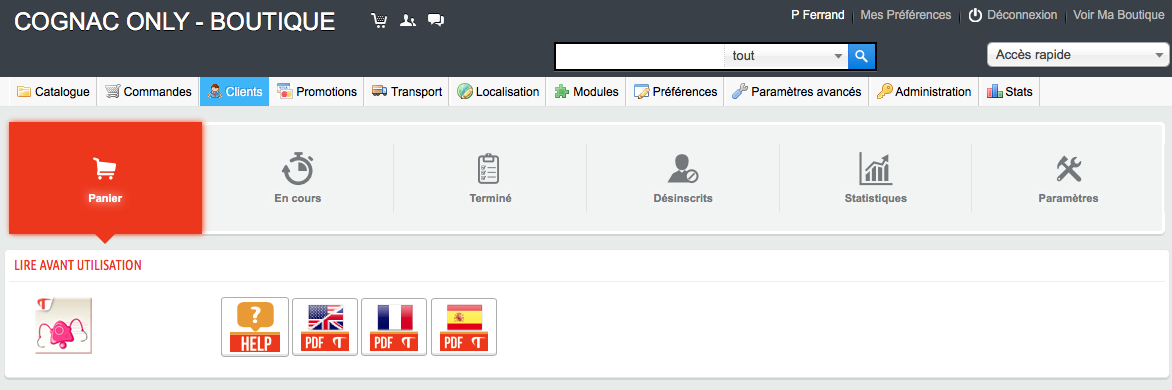Open the Modules menu
Screen dimensions: 1172x390
(586, 91)
